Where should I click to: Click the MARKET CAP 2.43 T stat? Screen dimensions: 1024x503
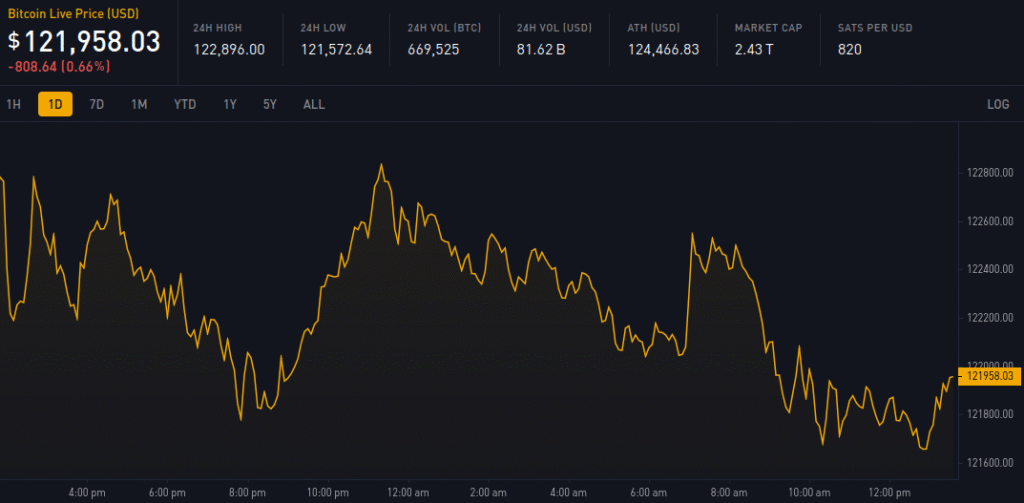tap(756, 49)
